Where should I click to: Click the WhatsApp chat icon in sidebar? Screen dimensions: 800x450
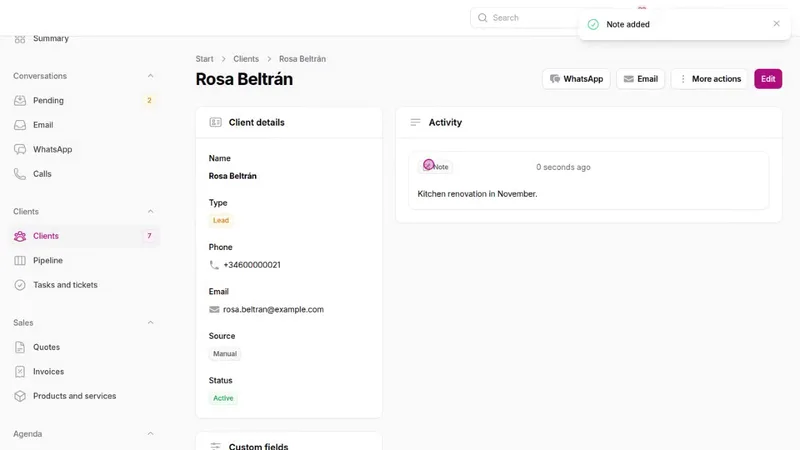20,149
